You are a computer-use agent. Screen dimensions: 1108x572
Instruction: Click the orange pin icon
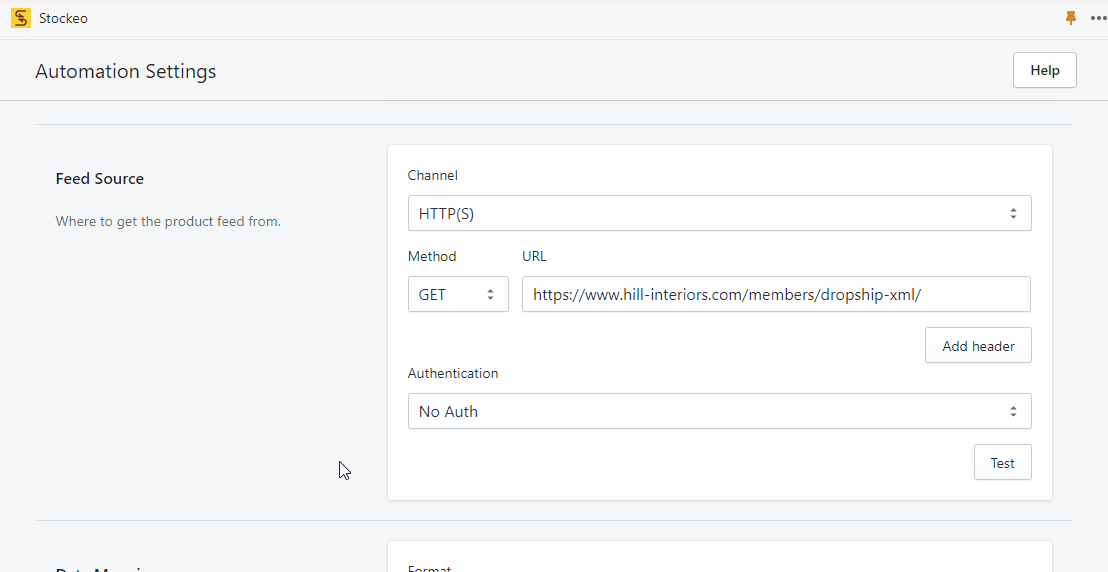(x=1071, y=18)
